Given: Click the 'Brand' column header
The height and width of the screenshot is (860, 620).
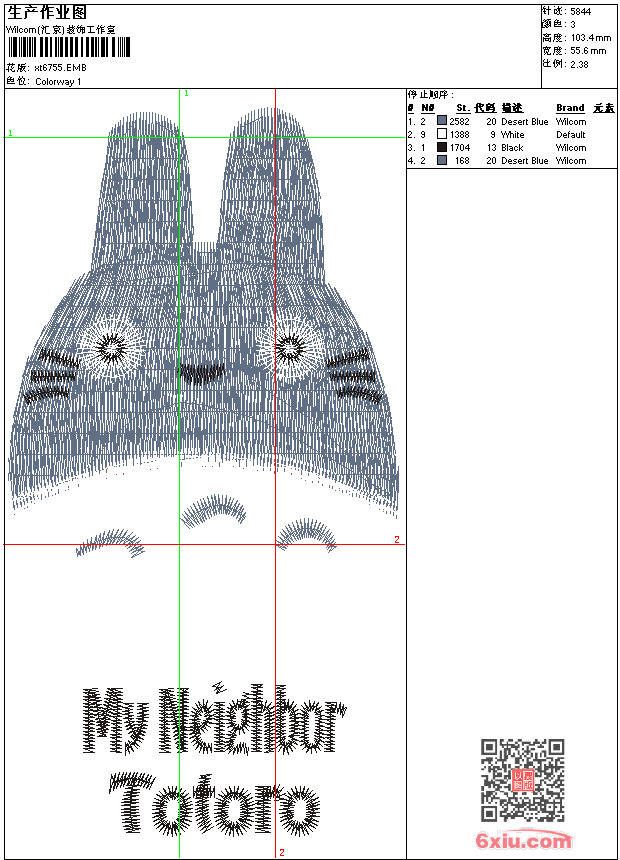Looking at the screenshot, I should pos(570,108).
